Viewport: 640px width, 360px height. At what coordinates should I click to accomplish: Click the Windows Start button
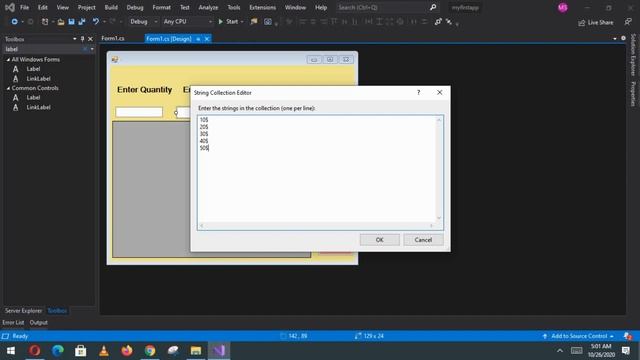pos(11,351)
